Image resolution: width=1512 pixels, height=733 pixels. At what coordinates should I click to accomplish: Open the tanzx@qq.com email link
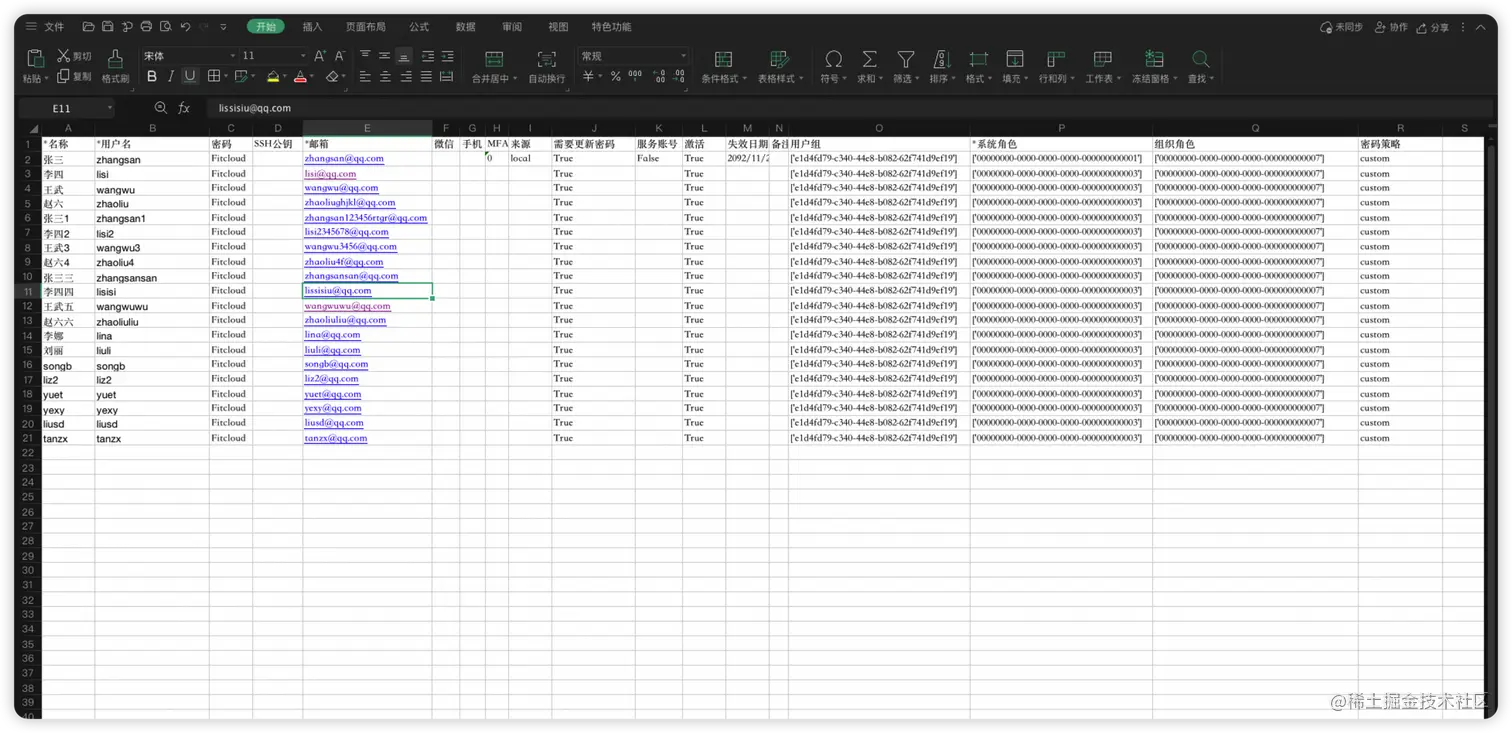tap(335, 438)
